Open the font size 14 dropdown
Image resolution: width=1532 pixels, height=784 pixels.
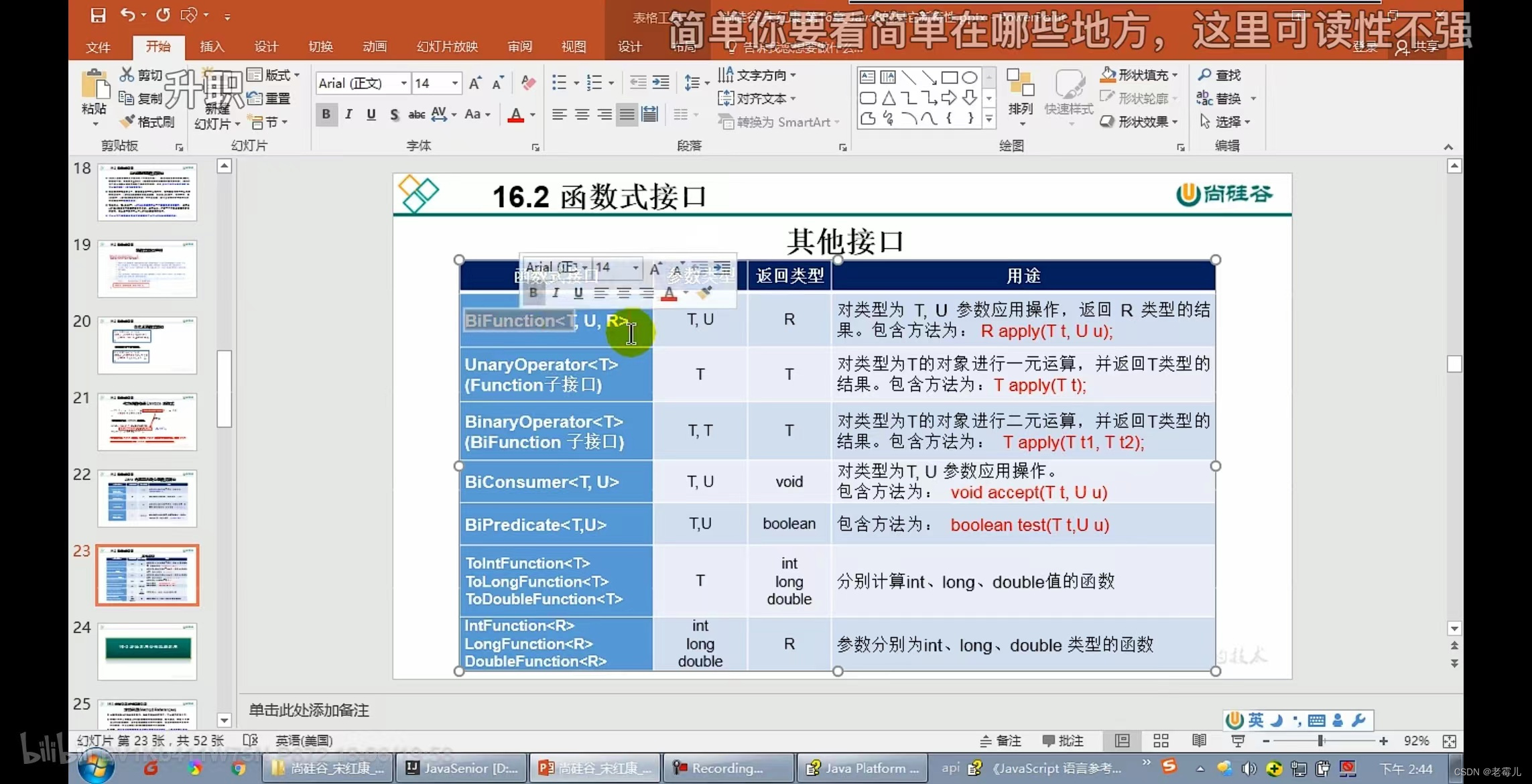coord(455,83)
